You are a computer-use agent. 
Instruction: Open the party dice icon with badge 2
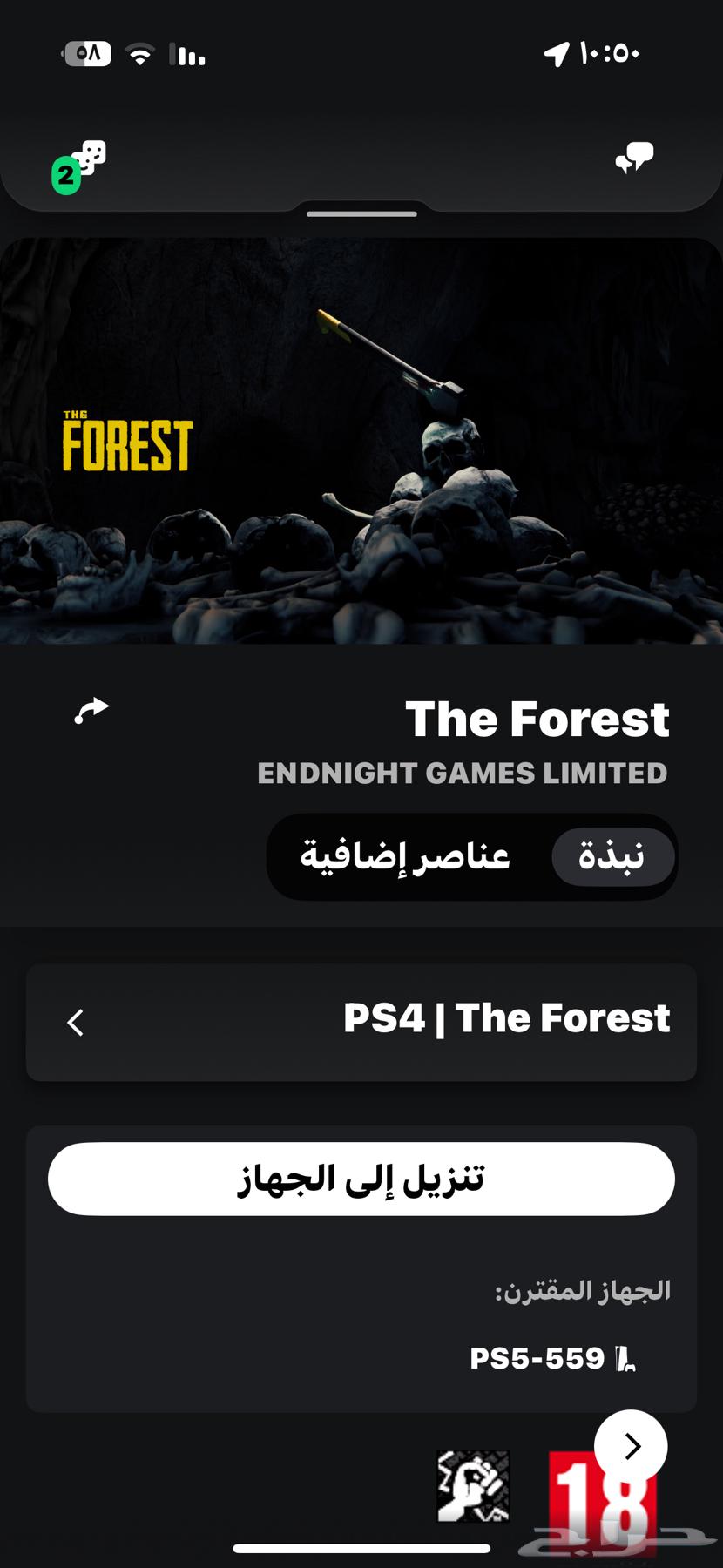coord(79,166)
